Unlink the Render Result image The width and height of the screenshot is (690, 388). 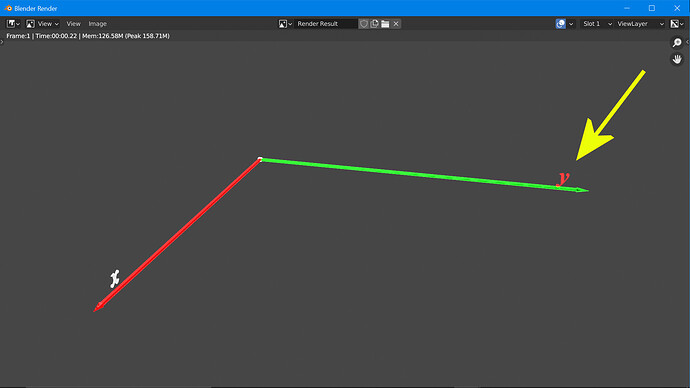click(396, 24)
